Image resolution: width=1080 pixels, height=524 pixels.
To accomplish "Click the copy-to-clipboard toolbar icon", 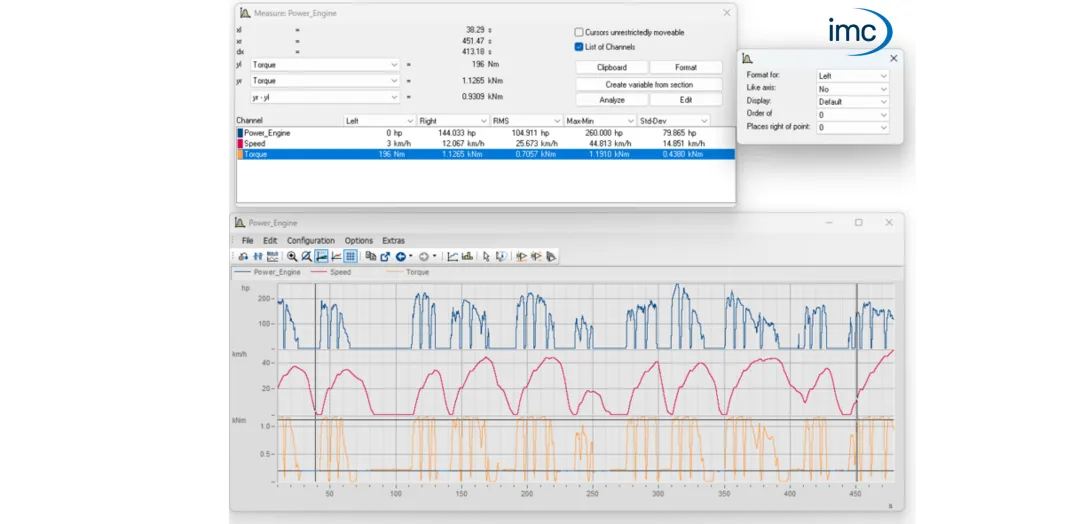I will 371,257.
